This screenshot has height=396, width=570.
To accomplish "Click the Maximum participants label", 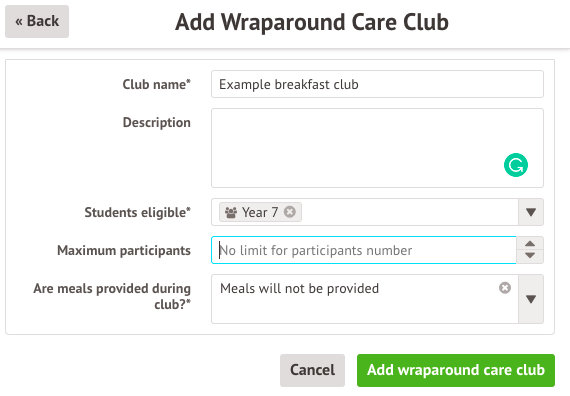I will tap(124, 251).
